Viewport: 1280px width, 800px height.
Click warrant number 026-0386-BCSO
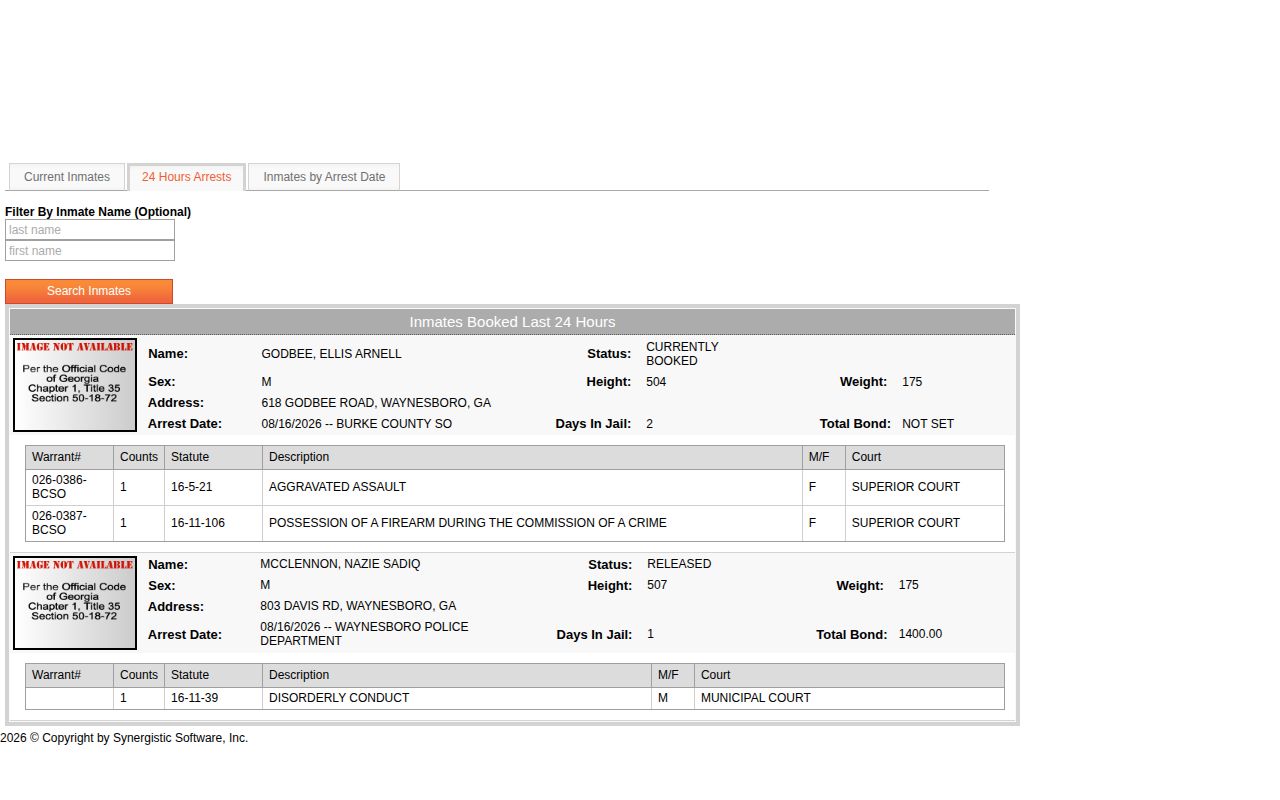pyautogui.click(x=59, y=487)
